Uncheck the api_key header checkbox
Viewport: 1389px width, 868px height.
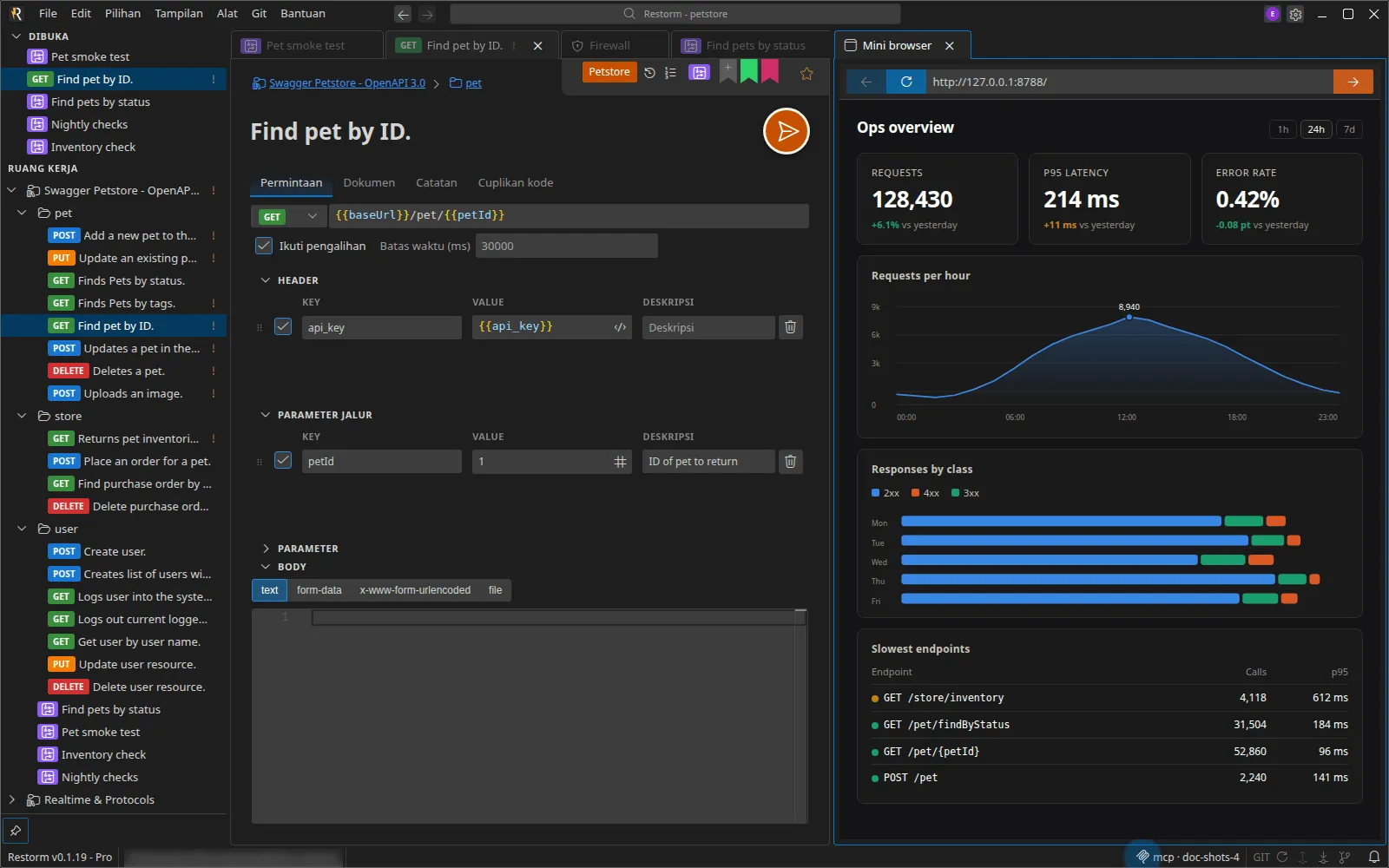click(x=283, y=326)
